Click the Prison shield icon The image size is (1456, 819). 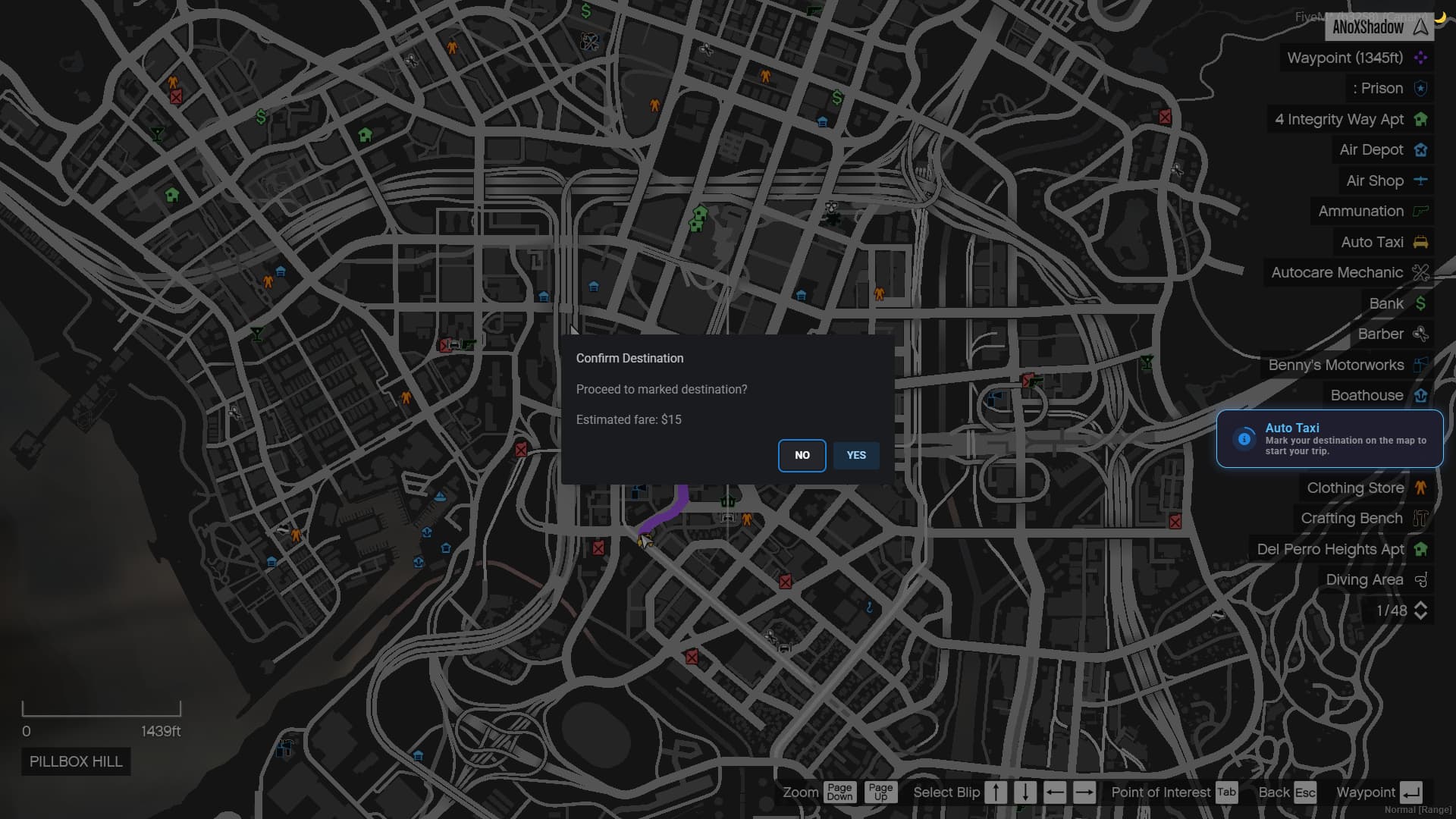(1420, 88)
